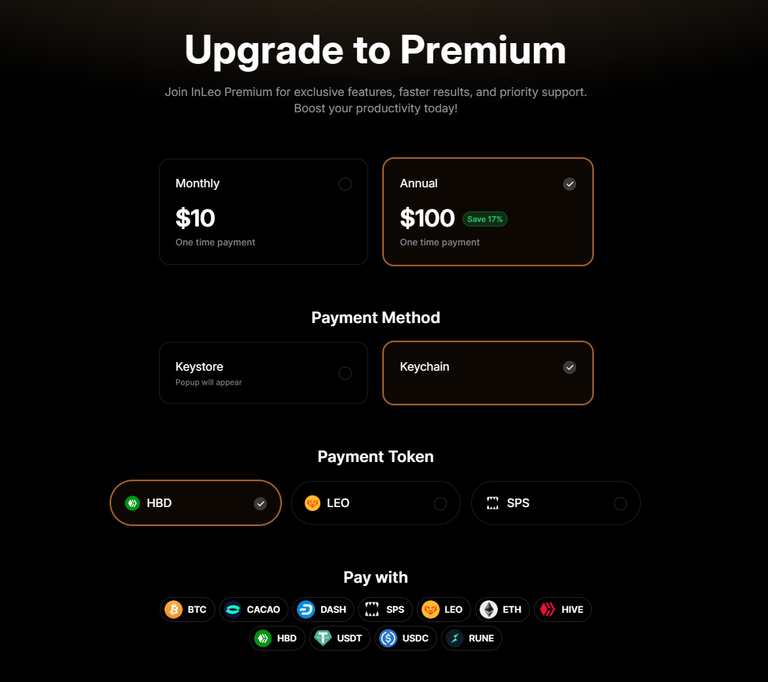Toggle the Annual plan checkmark
This screenshot has width=768, height=682.
click(x=569, y=184)
